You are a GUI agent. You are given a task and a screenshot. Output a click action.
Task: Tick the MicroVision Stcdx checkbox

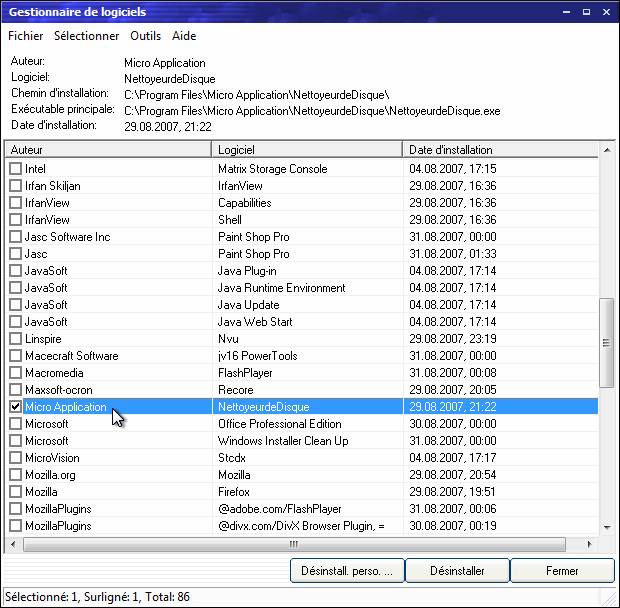[x=15, y=458]
